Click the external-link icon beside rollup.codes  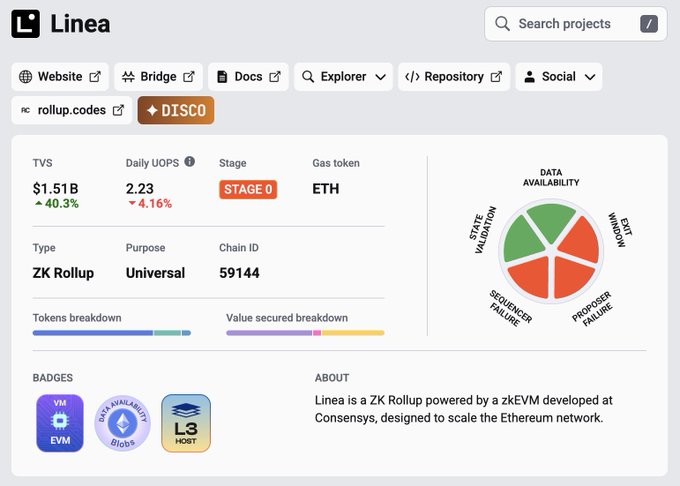pos(118,110)
